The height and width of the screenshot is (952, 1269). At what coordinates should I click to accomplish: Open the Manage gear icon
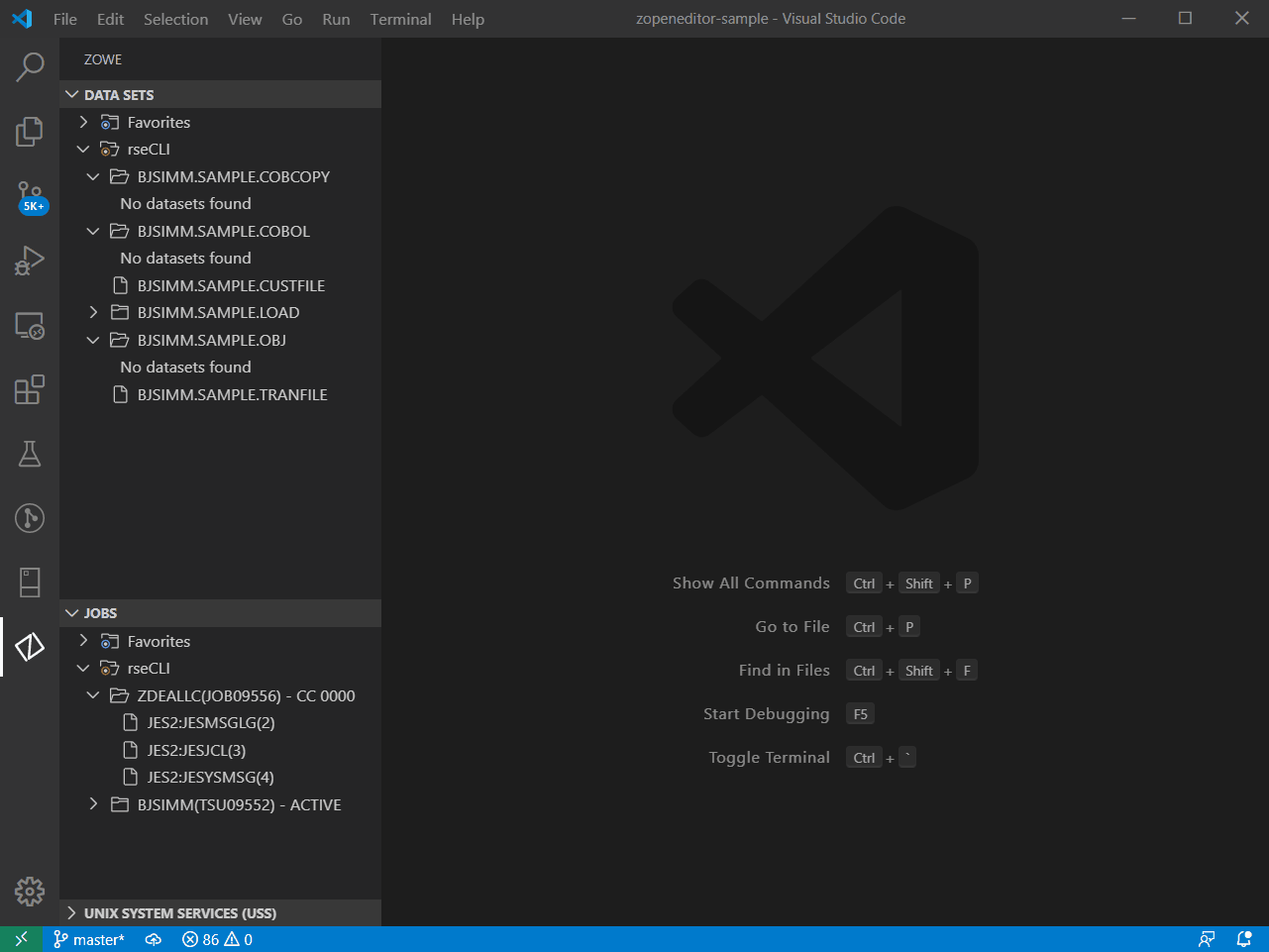click(30, 892)
